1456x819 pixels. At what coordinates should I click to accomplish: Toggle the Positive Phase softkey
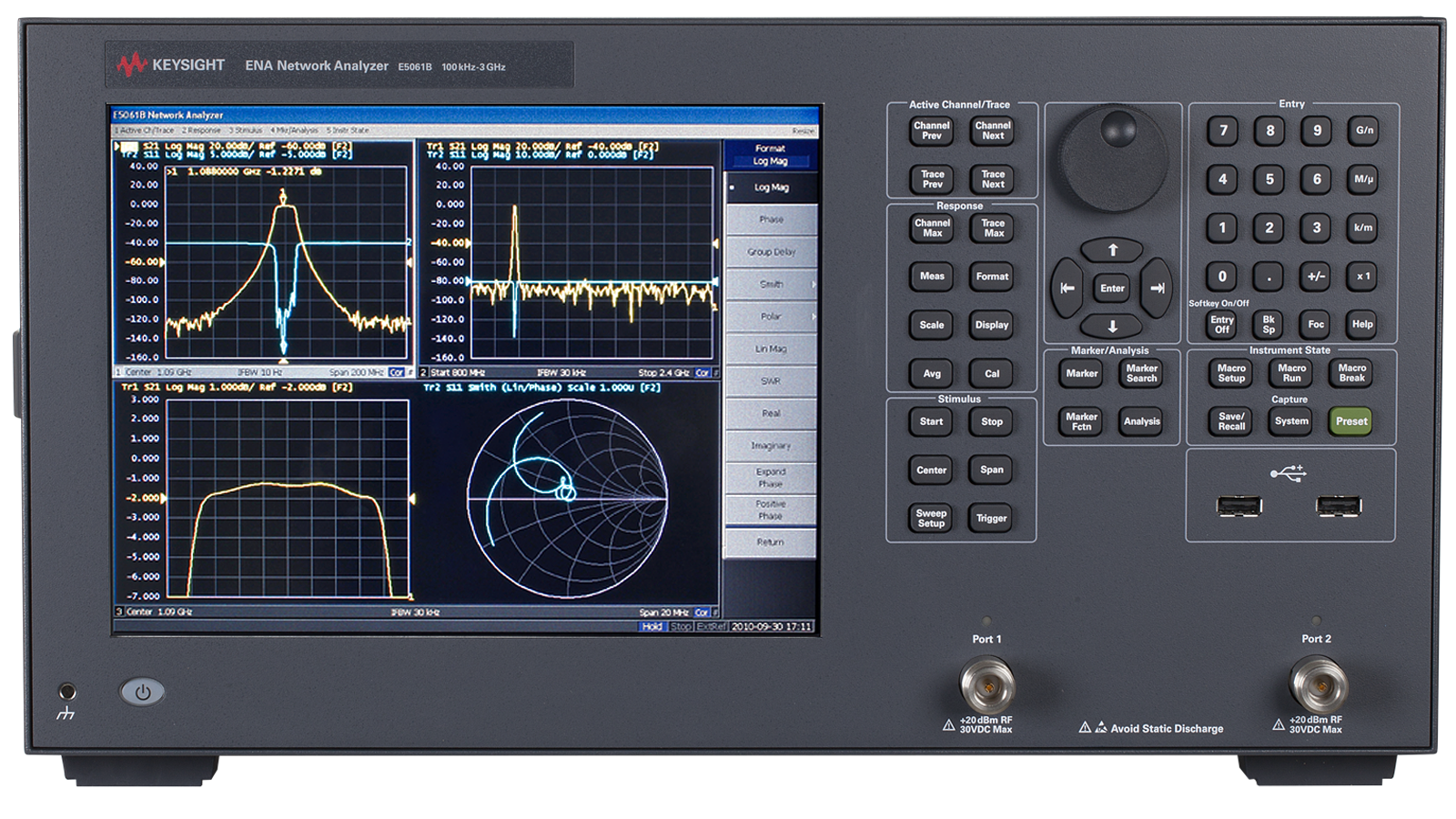click(x=770, y=510)
